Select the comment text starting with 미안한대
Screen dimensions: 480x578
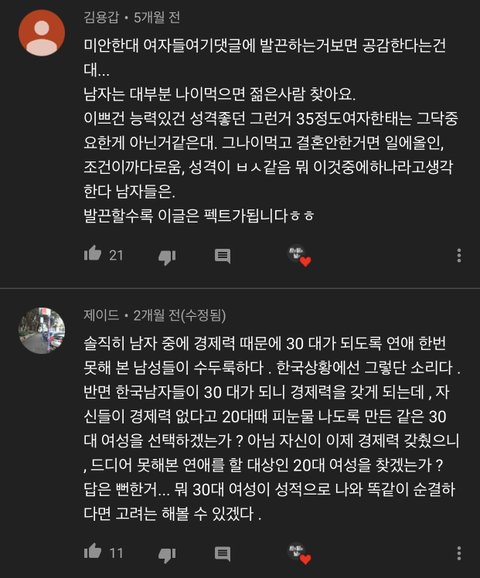[271, 130]
